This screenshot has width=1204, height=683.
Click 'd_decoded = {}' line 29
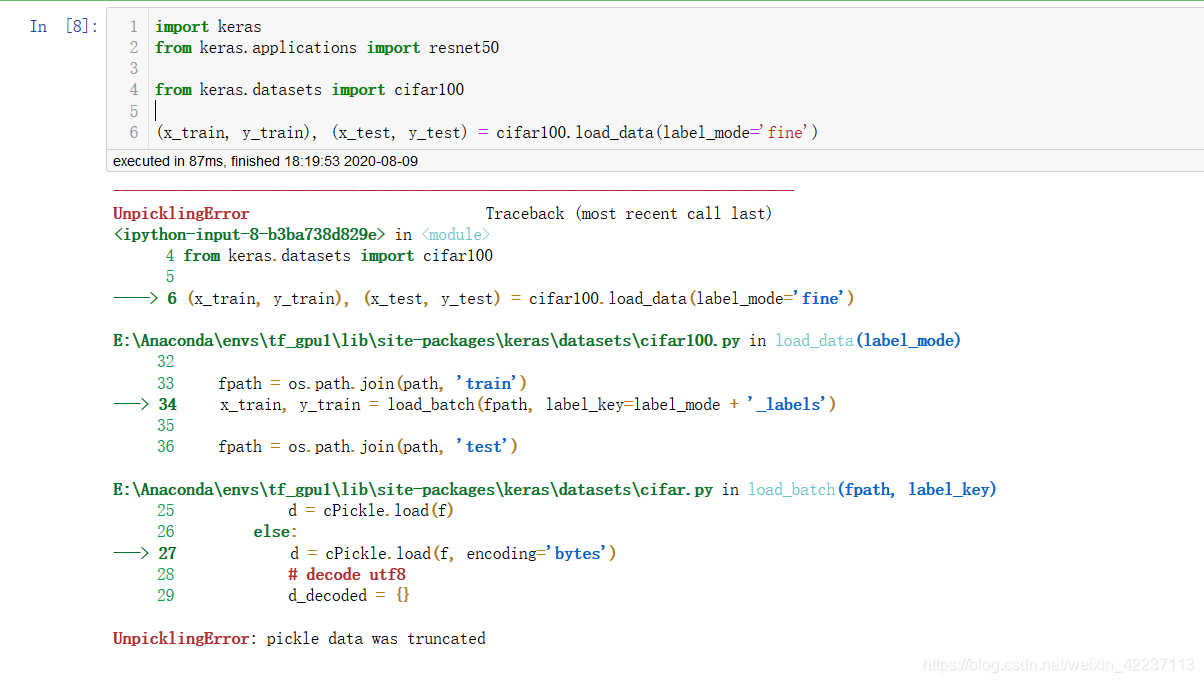tap(349, 596)
